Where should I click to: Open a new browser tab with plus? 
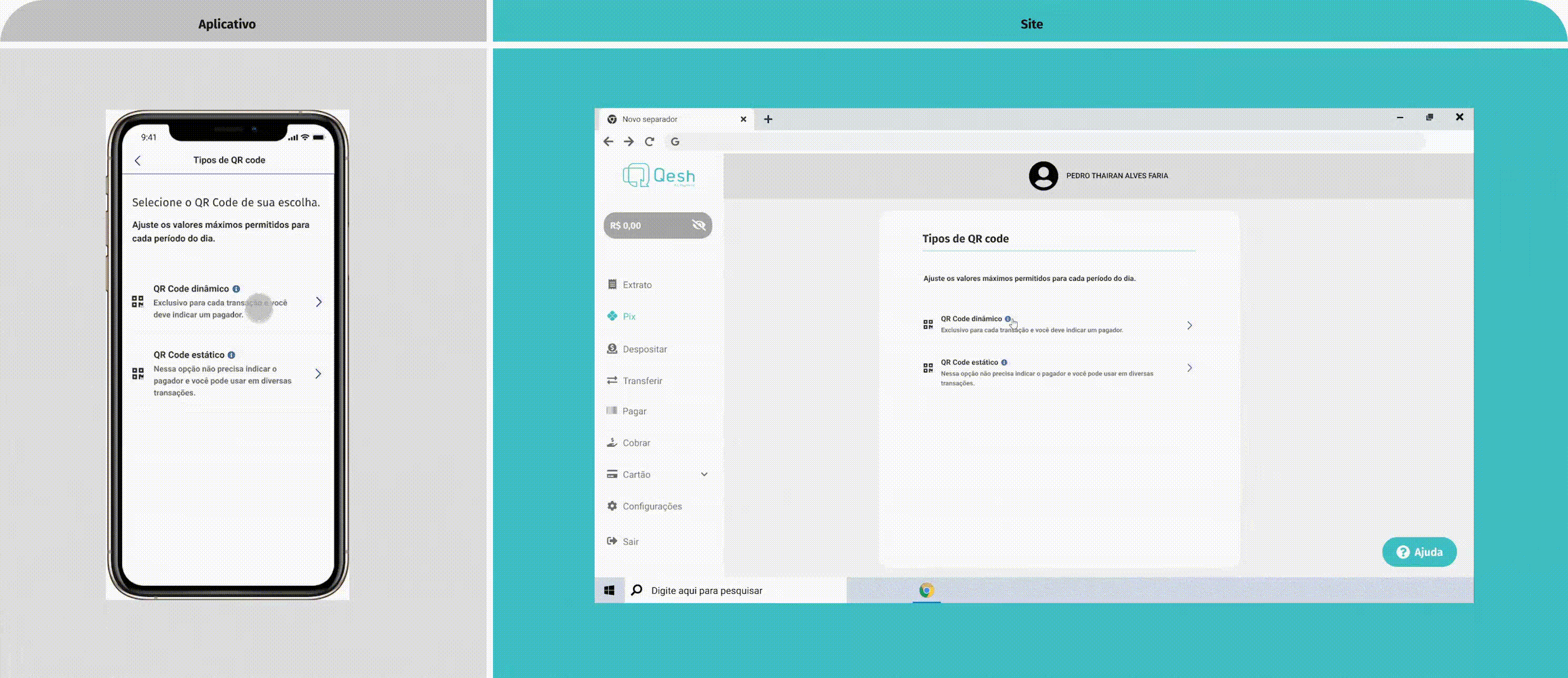pos(768,119)
